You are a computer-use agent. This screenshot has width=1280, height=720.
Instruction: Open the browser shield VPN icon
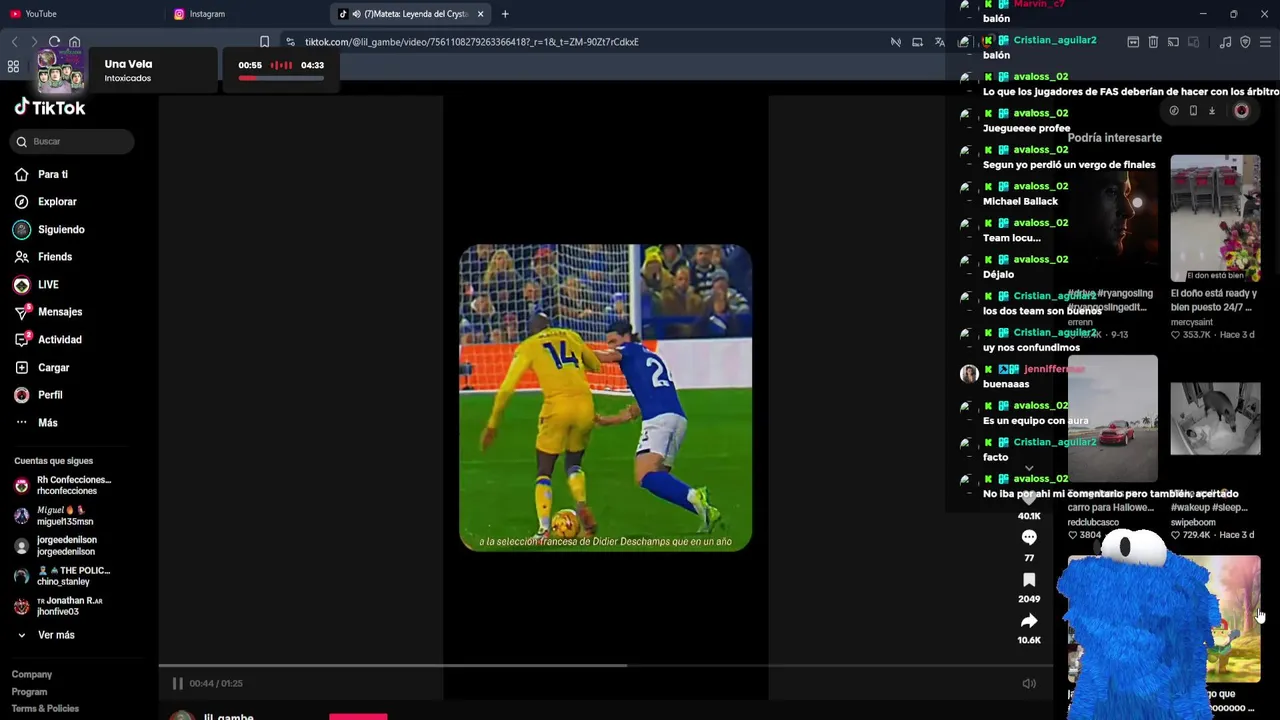pos(1245,42)
